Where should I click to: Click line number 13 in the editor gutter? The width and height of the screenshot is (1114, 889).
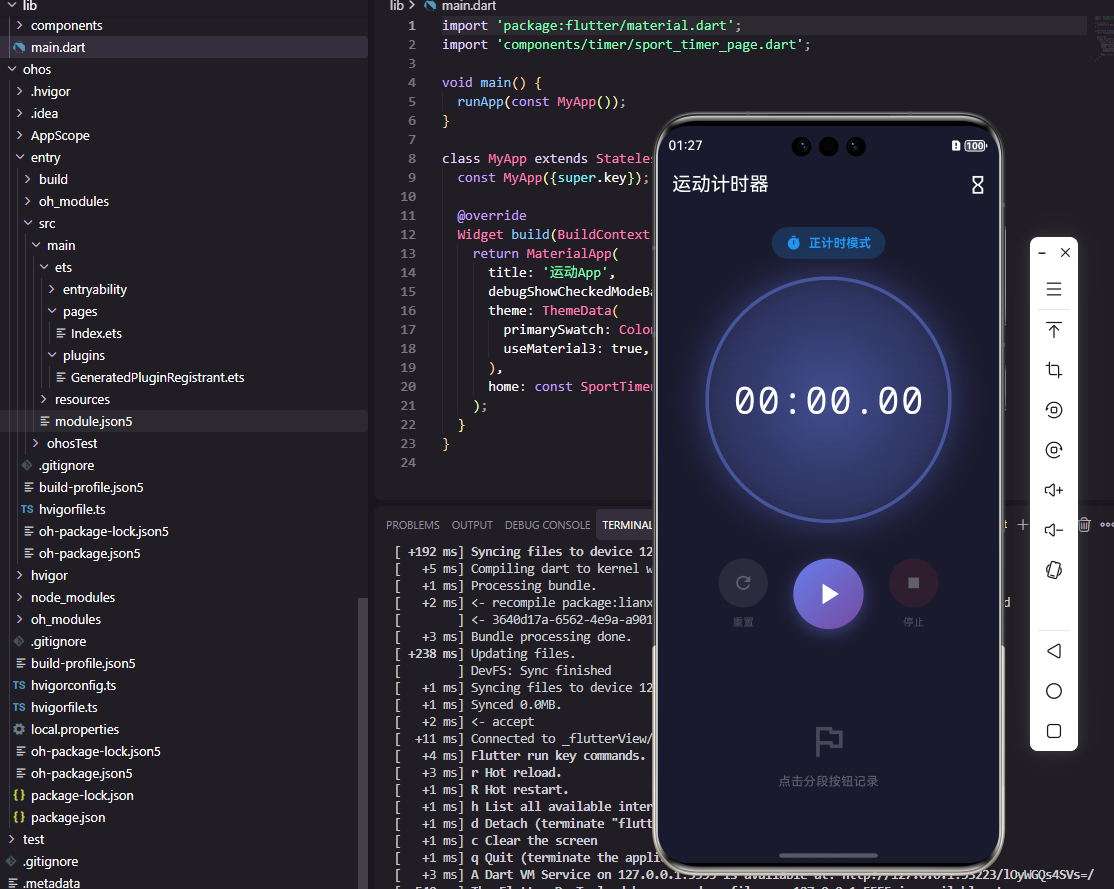click(408, 254)
